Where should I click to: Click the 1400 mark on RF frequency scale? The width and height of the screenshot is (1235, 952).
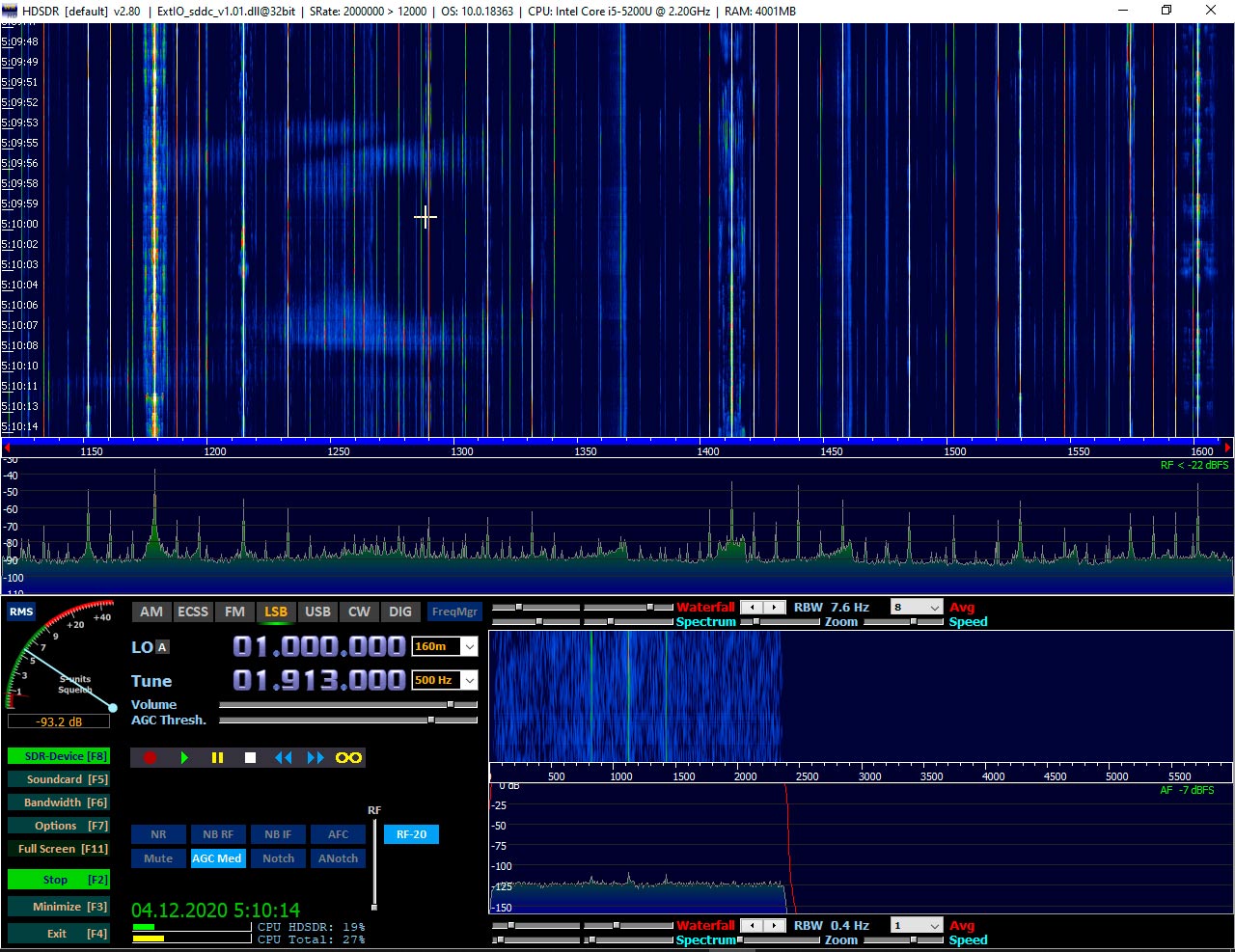click(708, 451)
